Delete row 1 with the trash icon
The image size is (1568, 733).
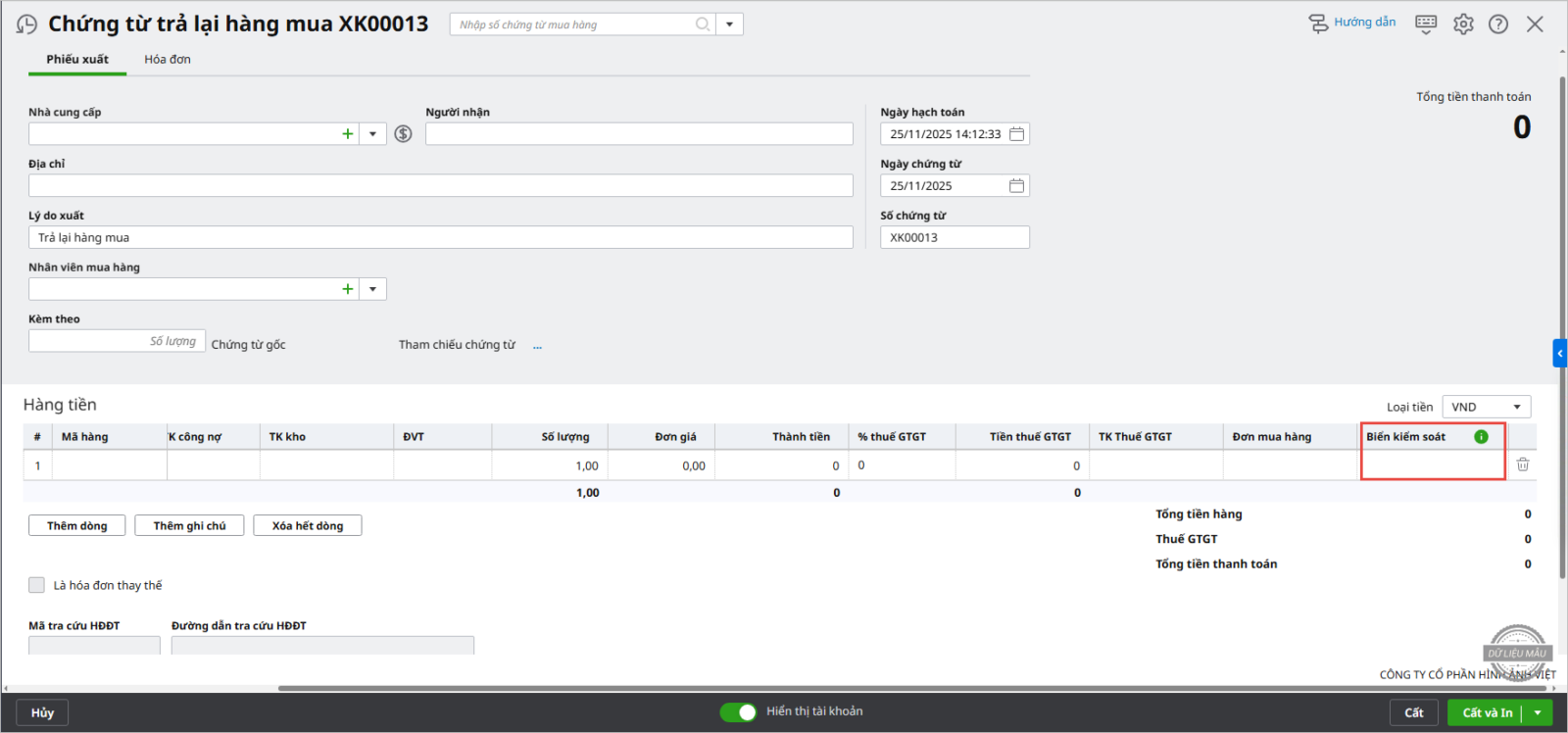1523,464
